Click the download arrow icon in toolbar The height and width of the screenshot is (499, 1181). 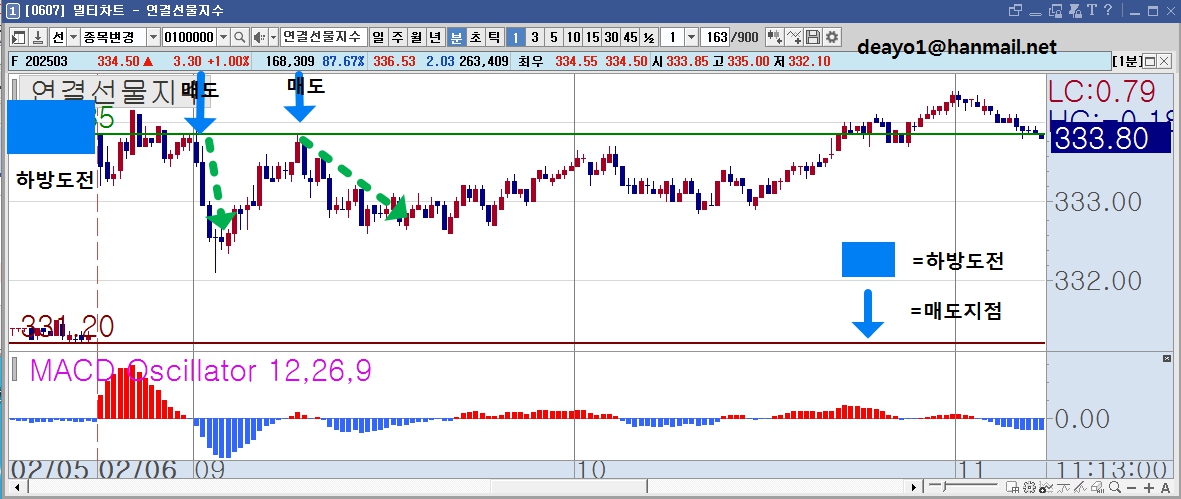tap(37, 38)
